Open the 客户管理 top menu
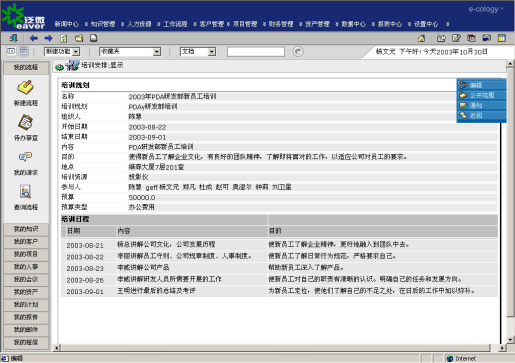 212,24
